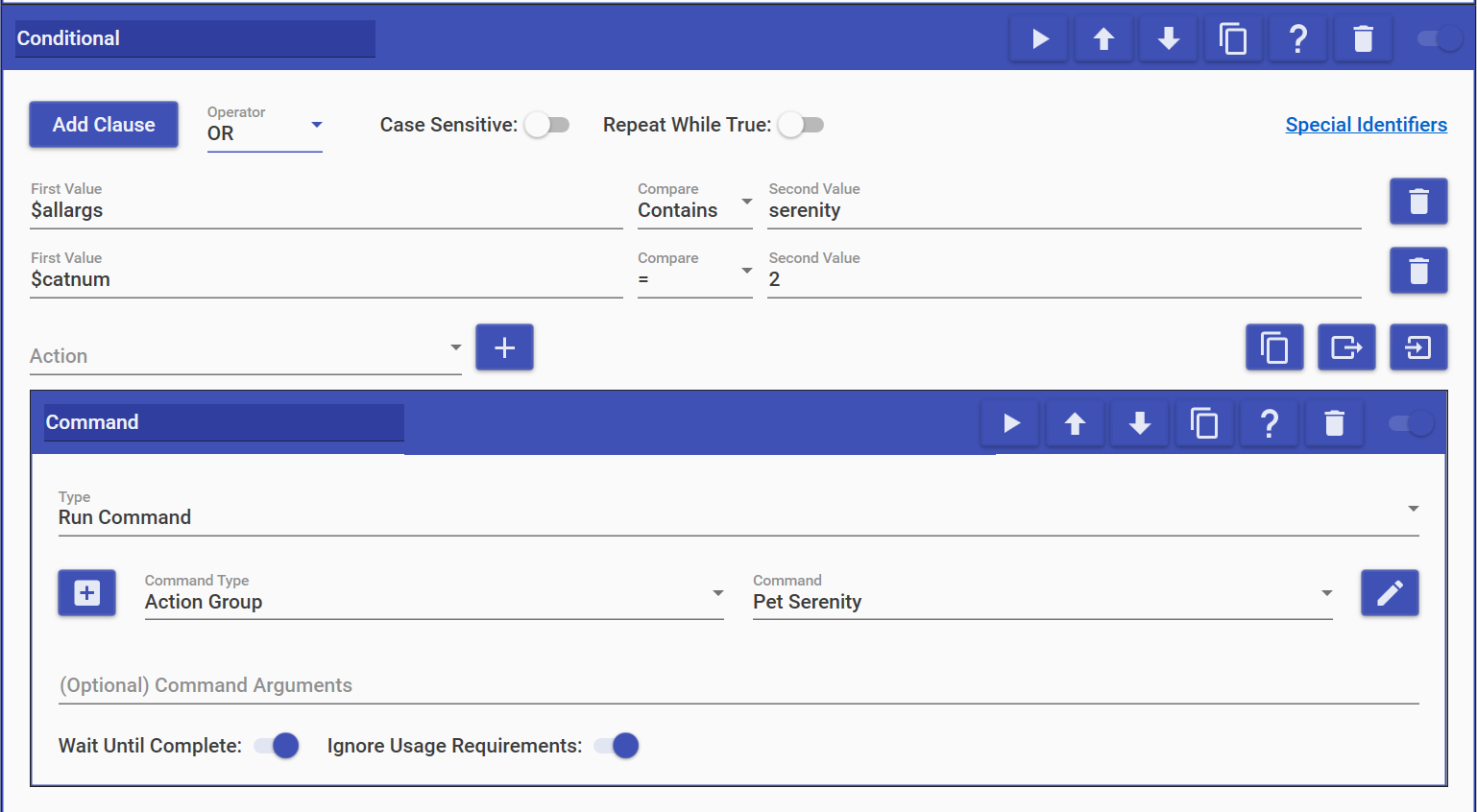The image size is (1477, 812).
Task: Copy all sub-actions in Conditional
Action: pos(1274,347)
